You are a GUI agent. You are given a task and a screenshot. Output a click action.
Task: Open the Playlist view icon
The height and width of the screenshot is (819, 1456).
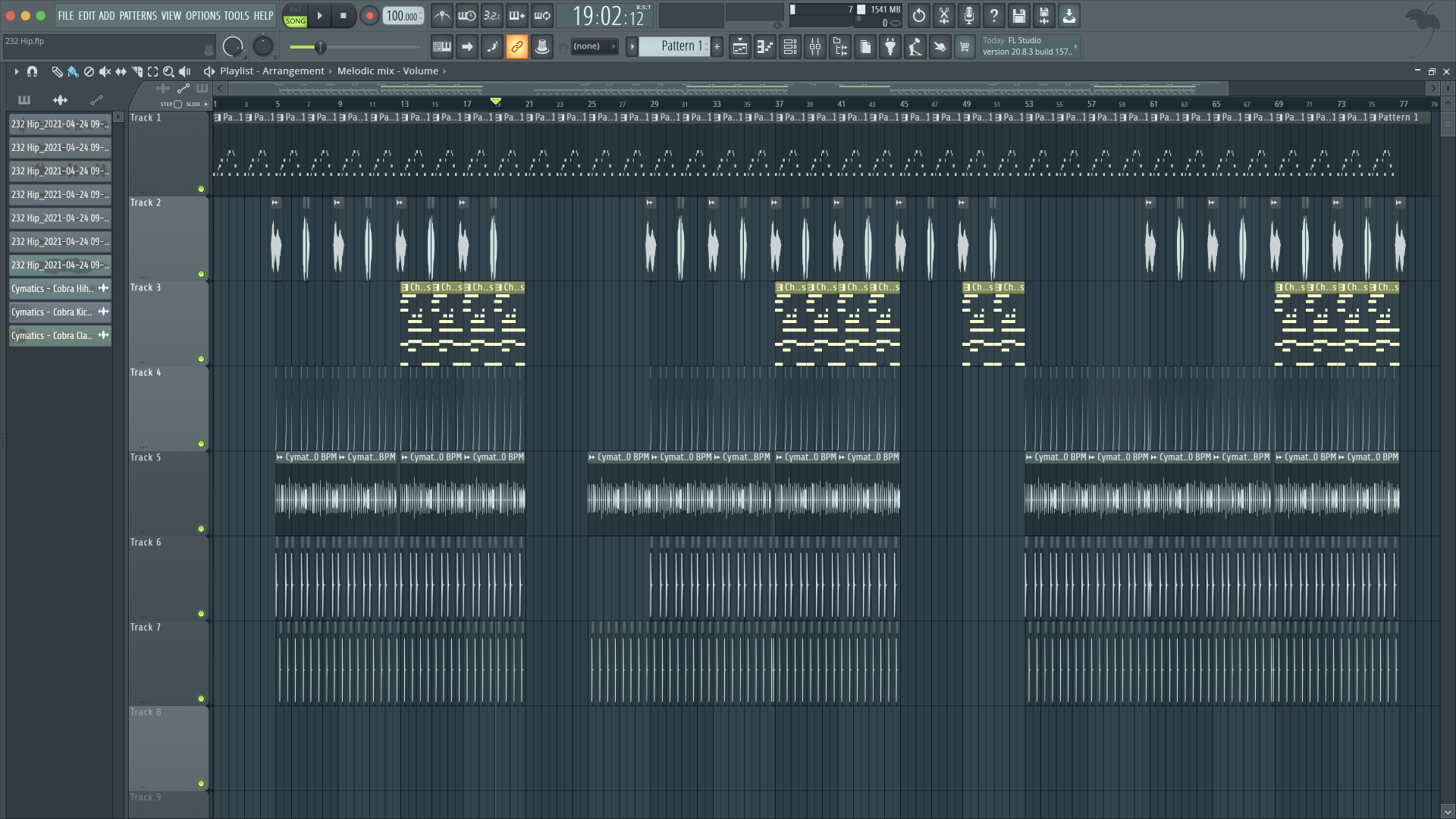[740, 47]
